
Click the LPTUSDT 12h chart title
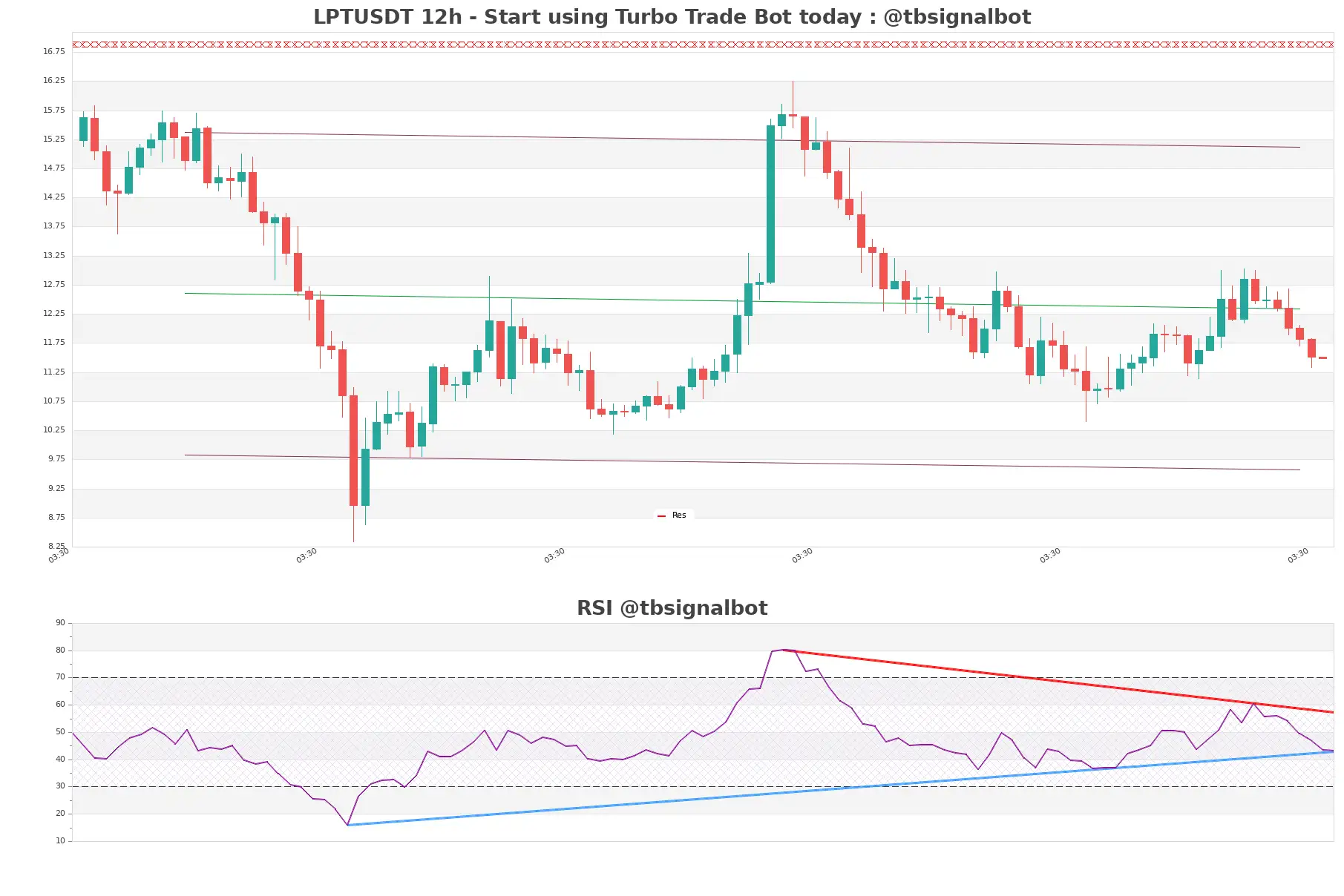[x=672, y=17]
